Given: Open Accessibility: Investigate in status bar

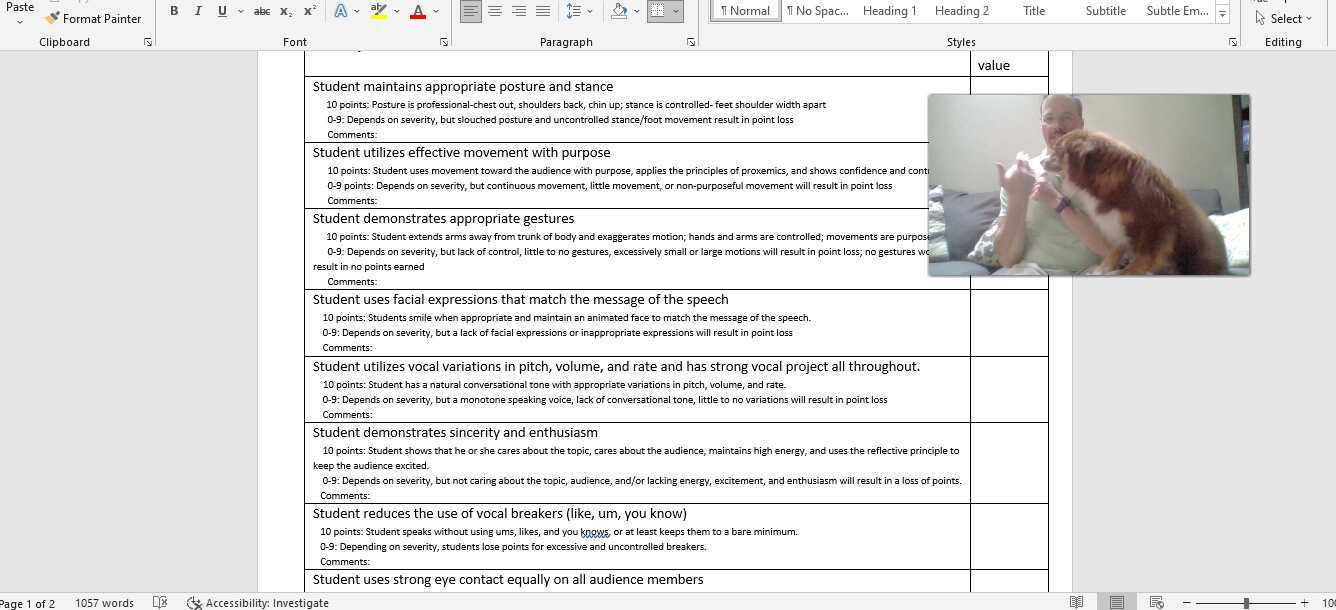Looking at the screenshot, I should pyautogui.click(x=258, y=603).
